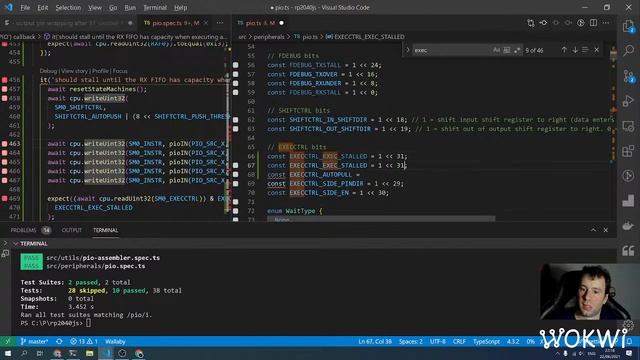
Task: Change language mode via TypeScript entry
Action: 486,342
